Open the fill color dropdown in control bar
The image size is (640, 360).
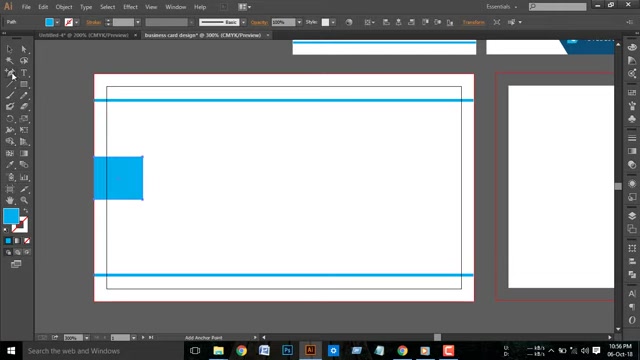pyautogui.click(x=57, y=22)
